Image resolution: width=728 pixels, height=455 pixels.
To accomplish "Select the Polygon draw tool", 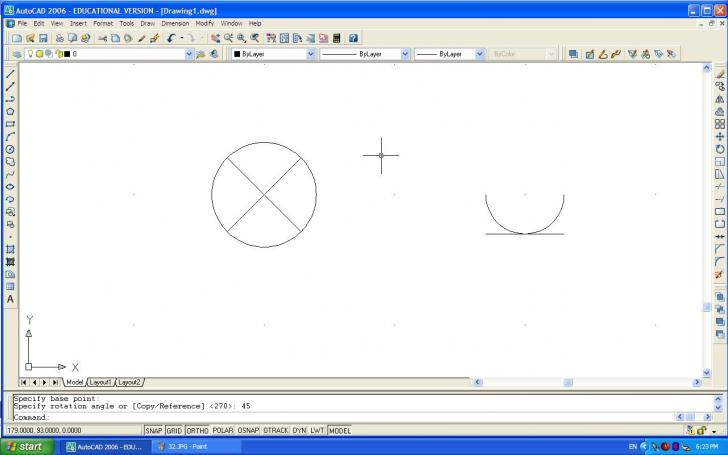I will 10,111.
